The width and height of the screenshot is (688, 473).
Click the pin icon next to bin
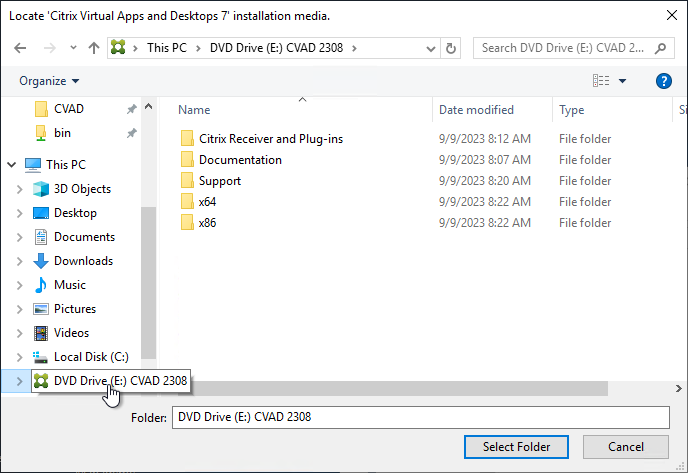click(131, 133)
